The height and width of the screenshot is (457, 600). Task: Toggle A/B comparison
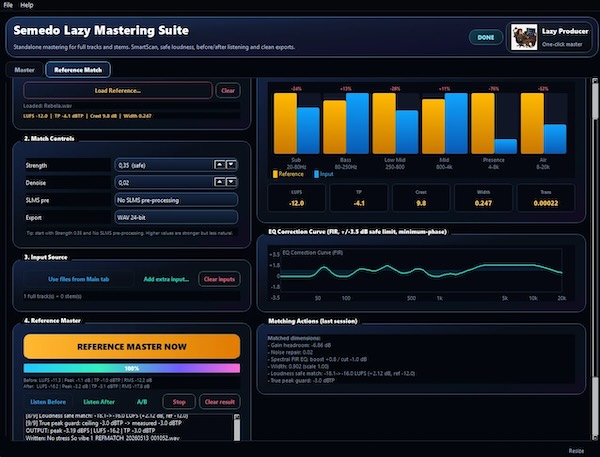click(142, 402)
